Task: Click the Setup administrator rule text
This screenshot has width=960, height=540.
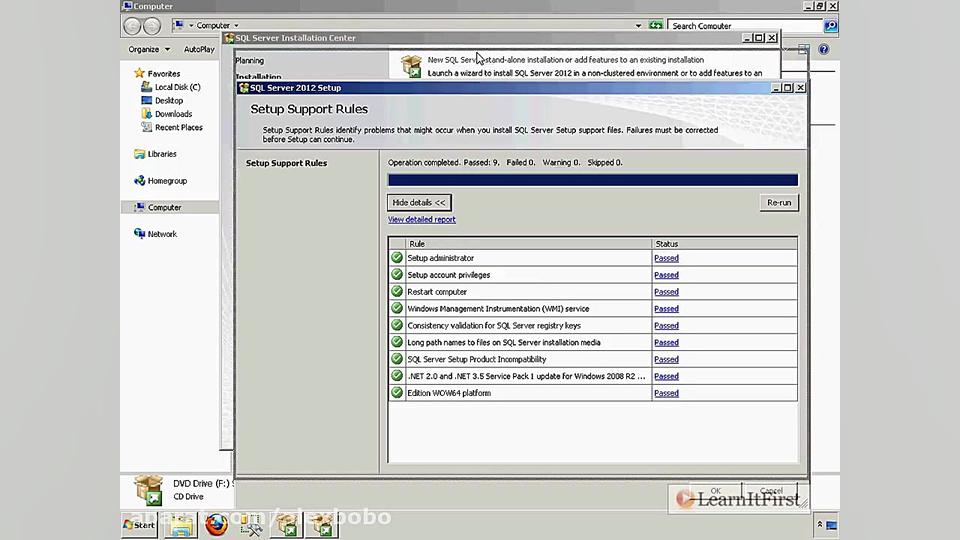Action: pyautogui.click(x=441, y=258)
